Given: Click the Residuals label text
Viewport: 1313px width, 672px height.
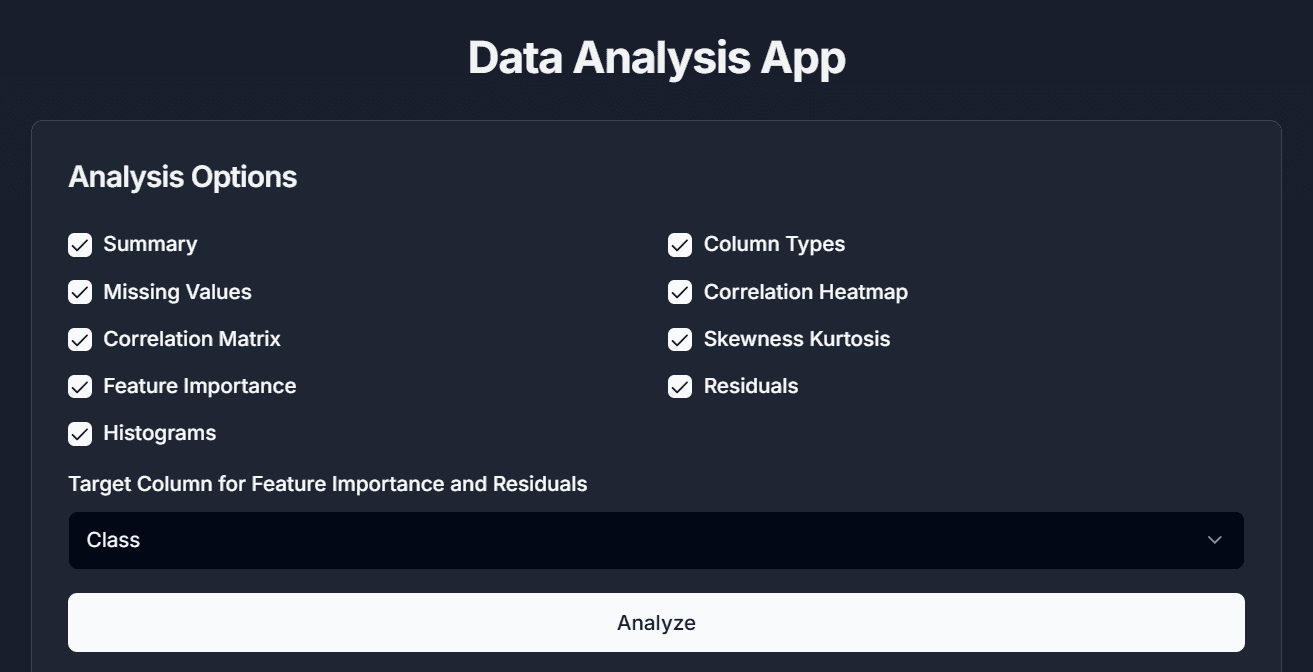Looking at the screenshot, I should pyautogui.click(x=751, y=386).
